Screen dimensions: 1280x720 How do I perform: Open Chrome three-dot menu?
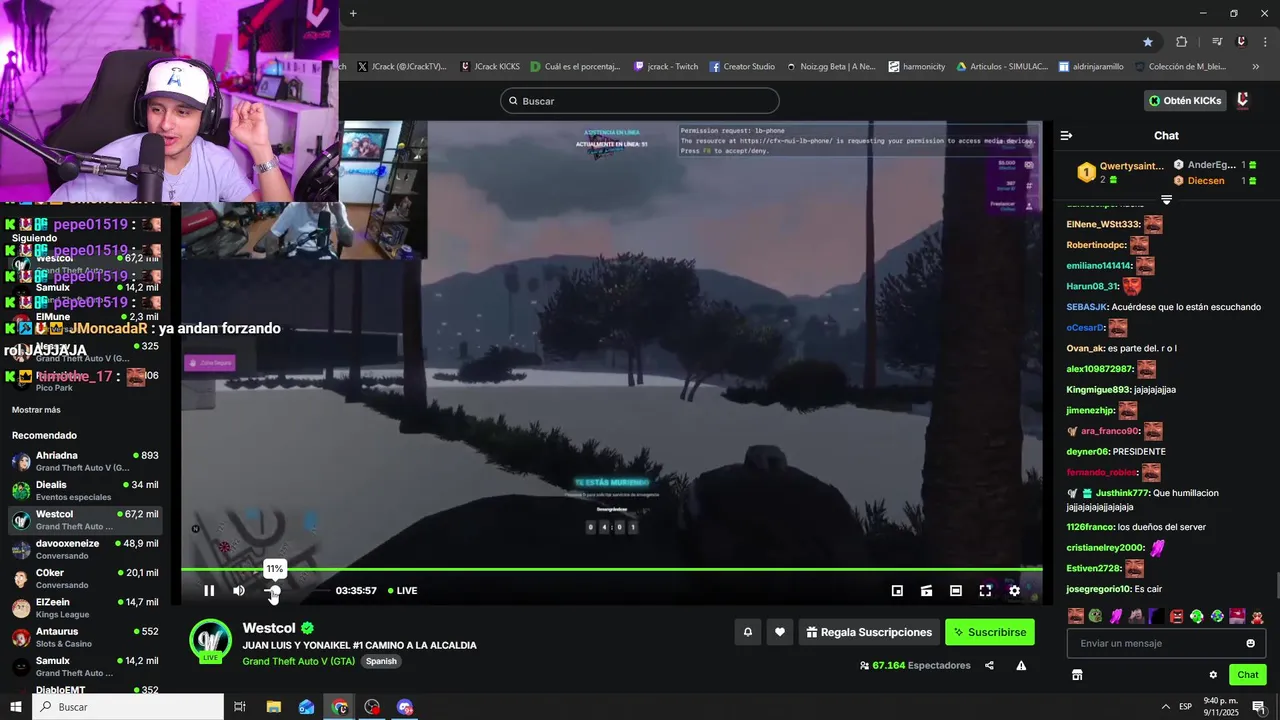pos(1264,42)
